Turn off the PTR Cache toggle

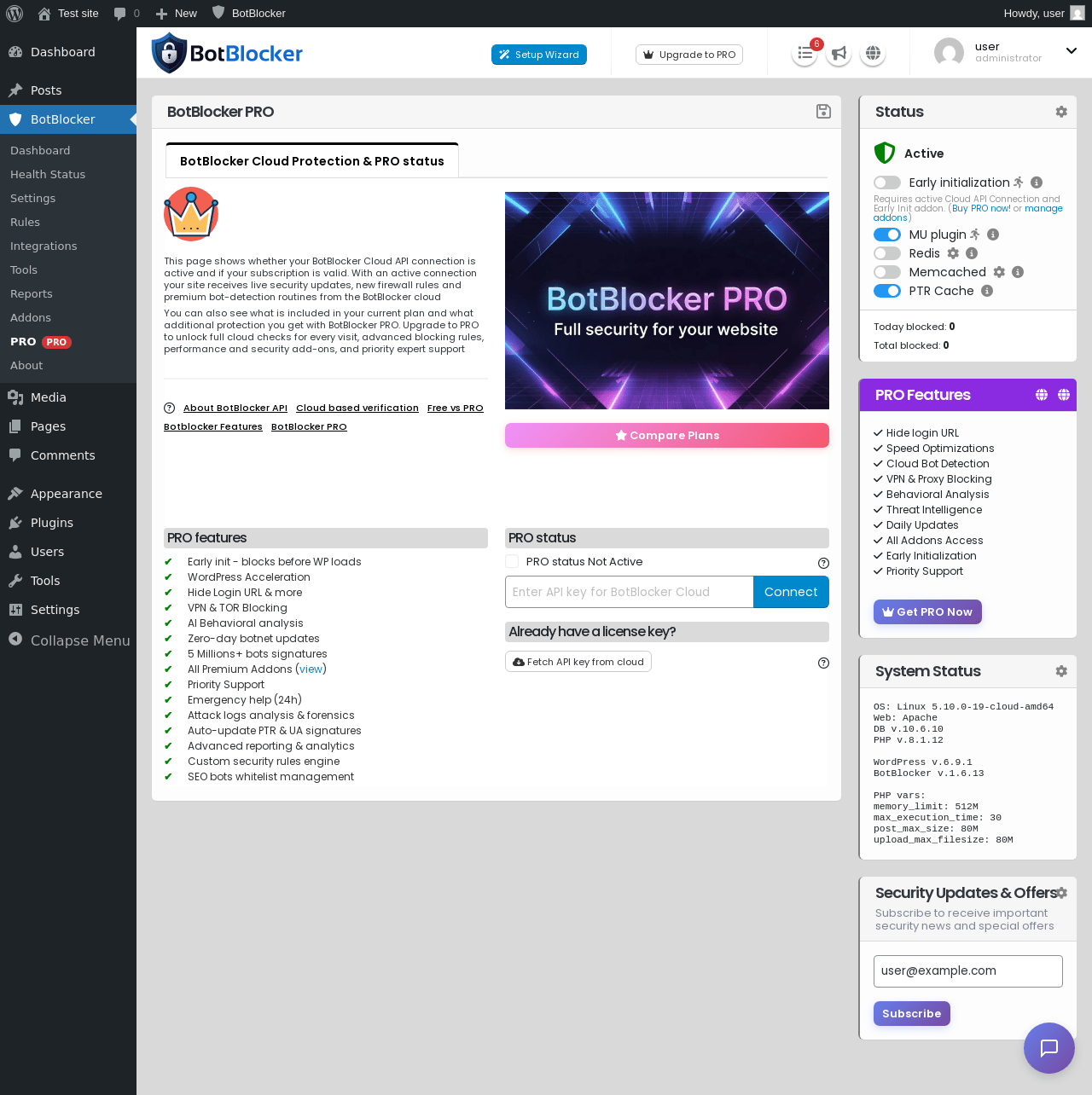tap(887, 291)
